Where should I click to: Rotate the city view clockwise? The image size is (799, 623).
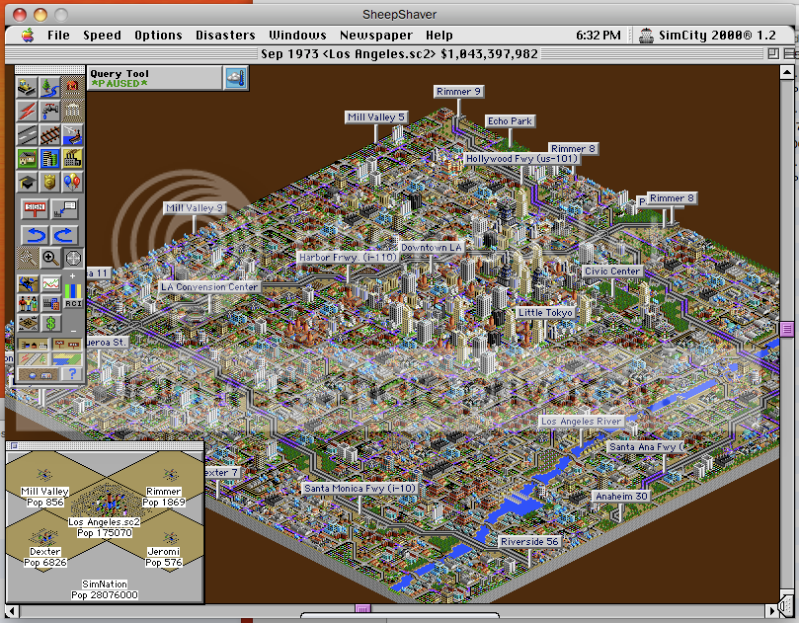(65, 235)
